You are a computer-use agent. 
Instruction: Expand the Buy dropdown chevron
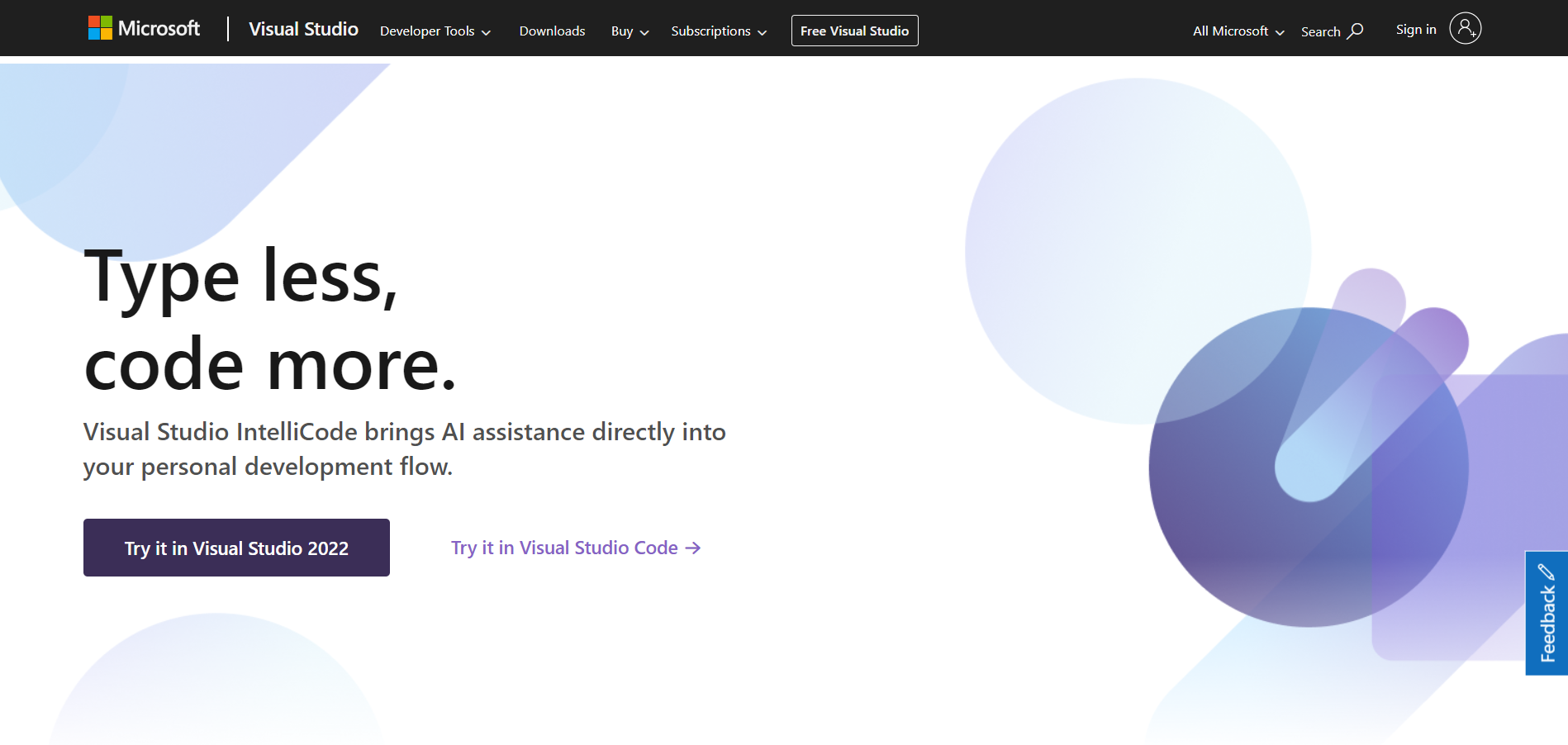pyautogui.click(x=644, y=32)
